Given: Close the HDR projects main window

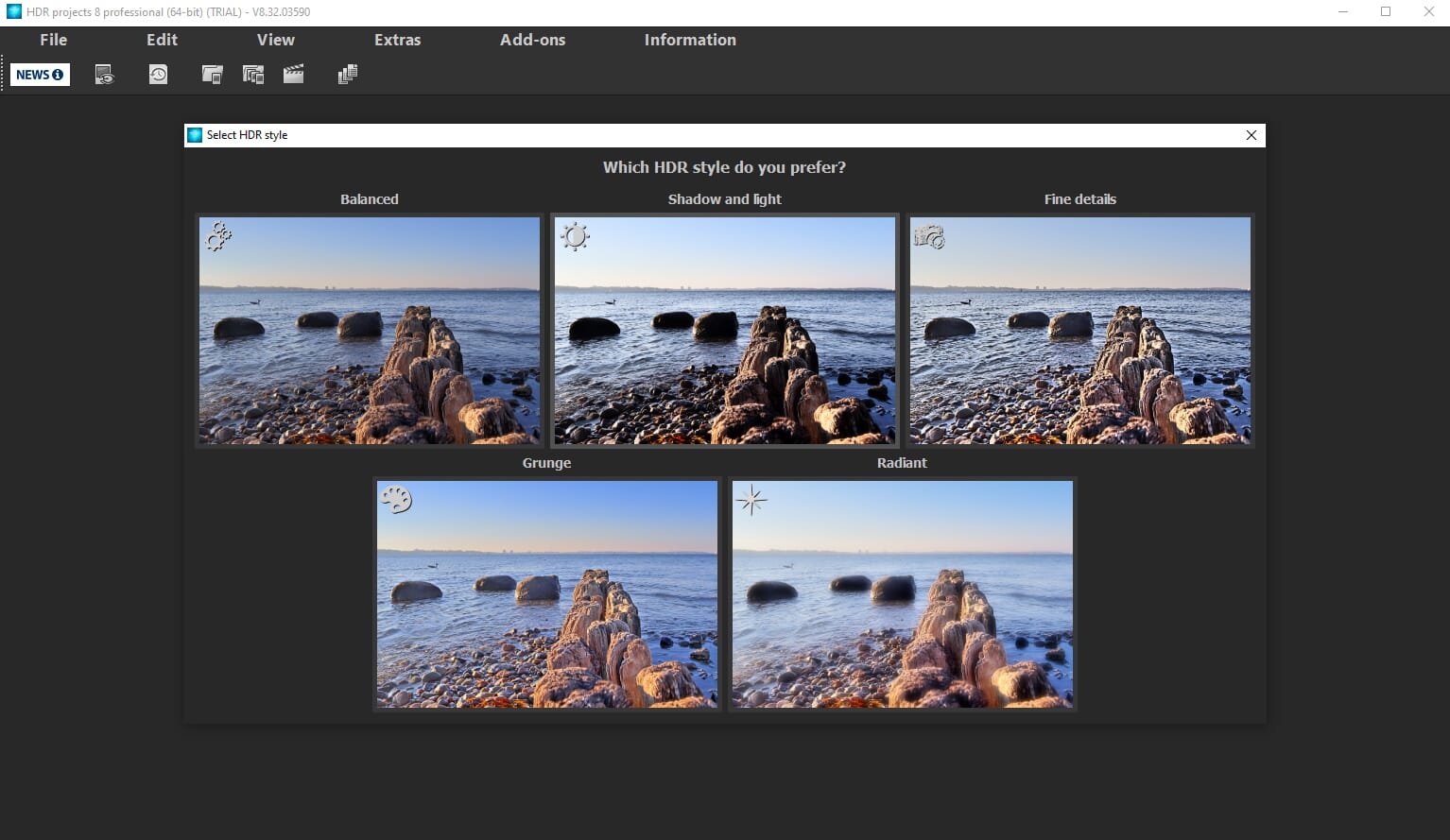Looking at the screenshot, I should tap(1429, 12).
